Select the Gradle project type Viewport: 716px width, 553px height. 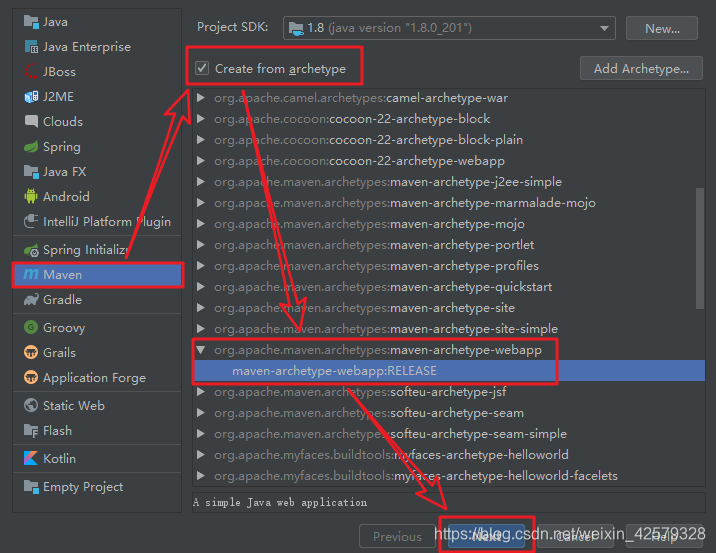click(x=97, y=300)
